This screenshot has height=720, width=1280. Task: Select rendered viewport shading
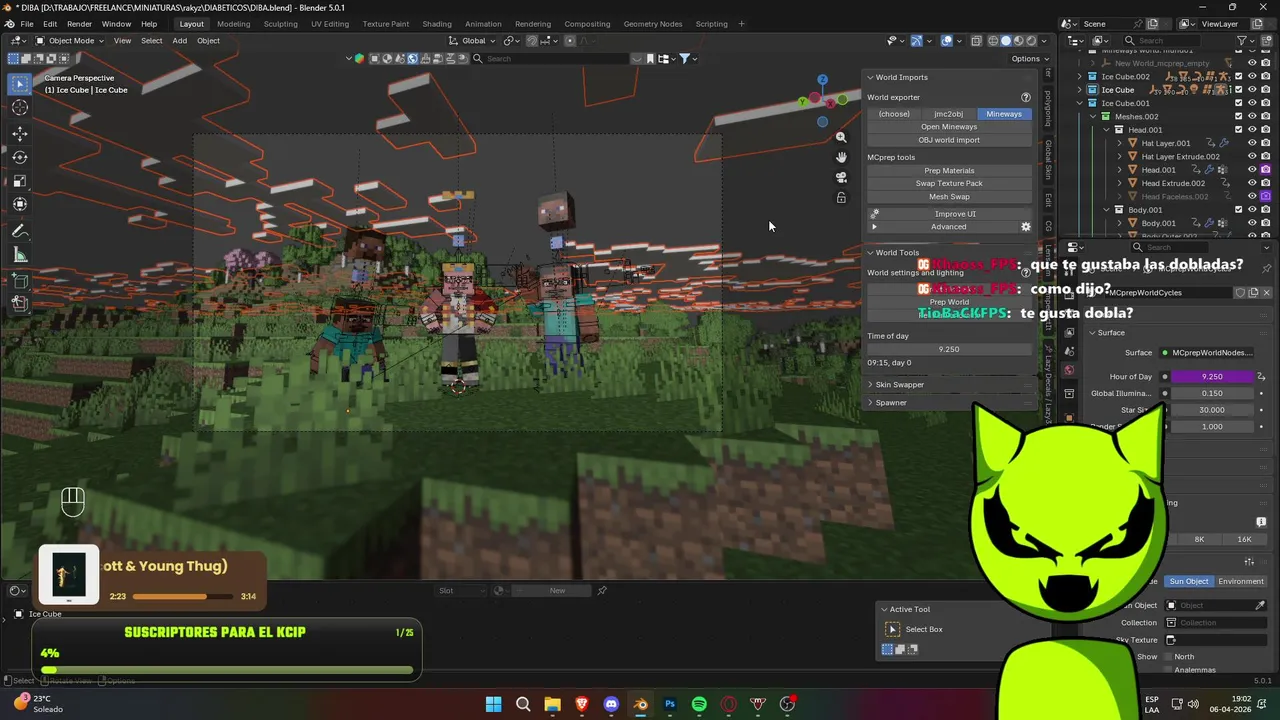(x=1032, y=41)
